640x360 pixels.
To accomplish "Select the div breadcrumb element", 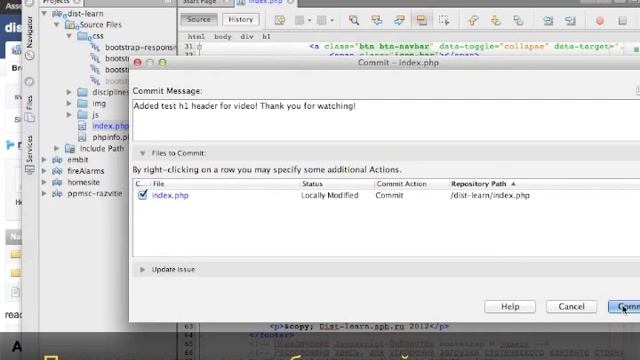I will (247, 36).
